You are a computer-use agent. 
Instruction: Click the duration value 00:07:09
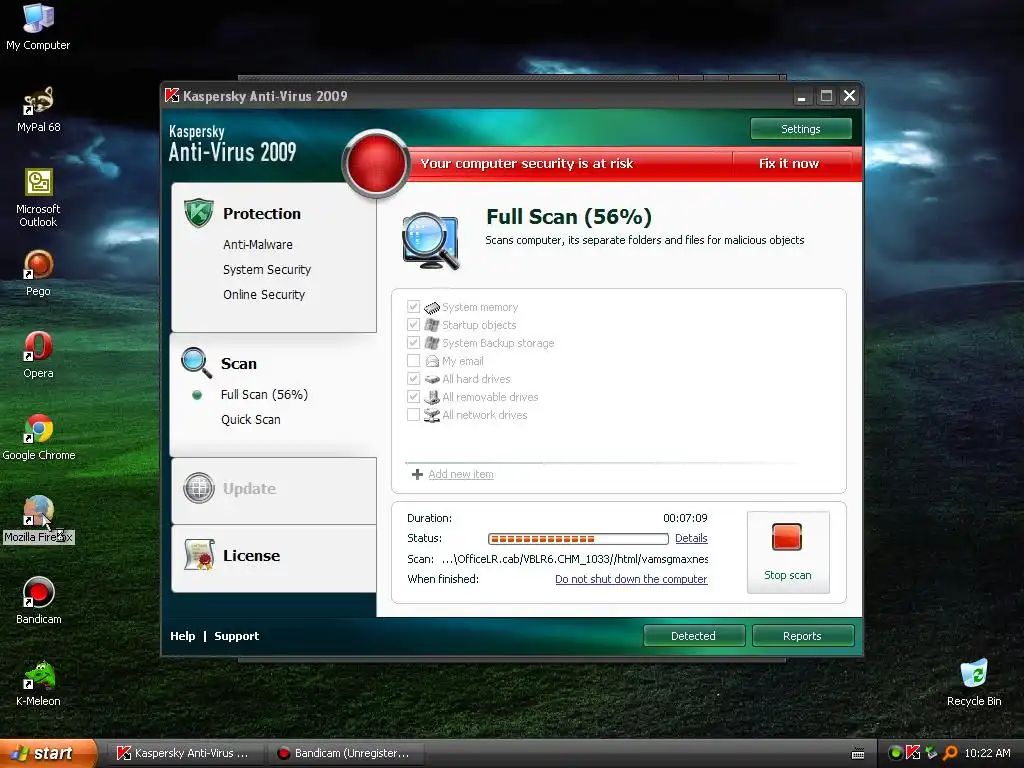point(685,519)
